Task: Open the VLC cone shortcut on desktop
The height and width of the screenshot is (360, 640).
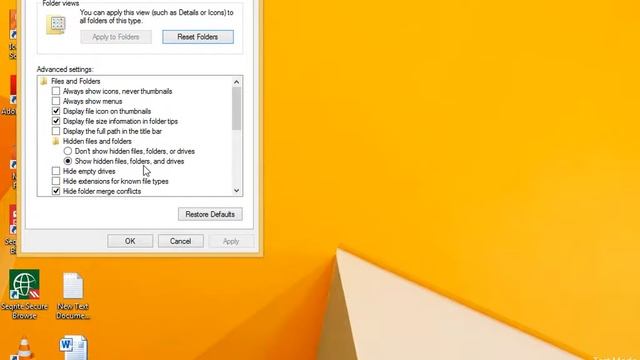Action: tap(24, 349)
